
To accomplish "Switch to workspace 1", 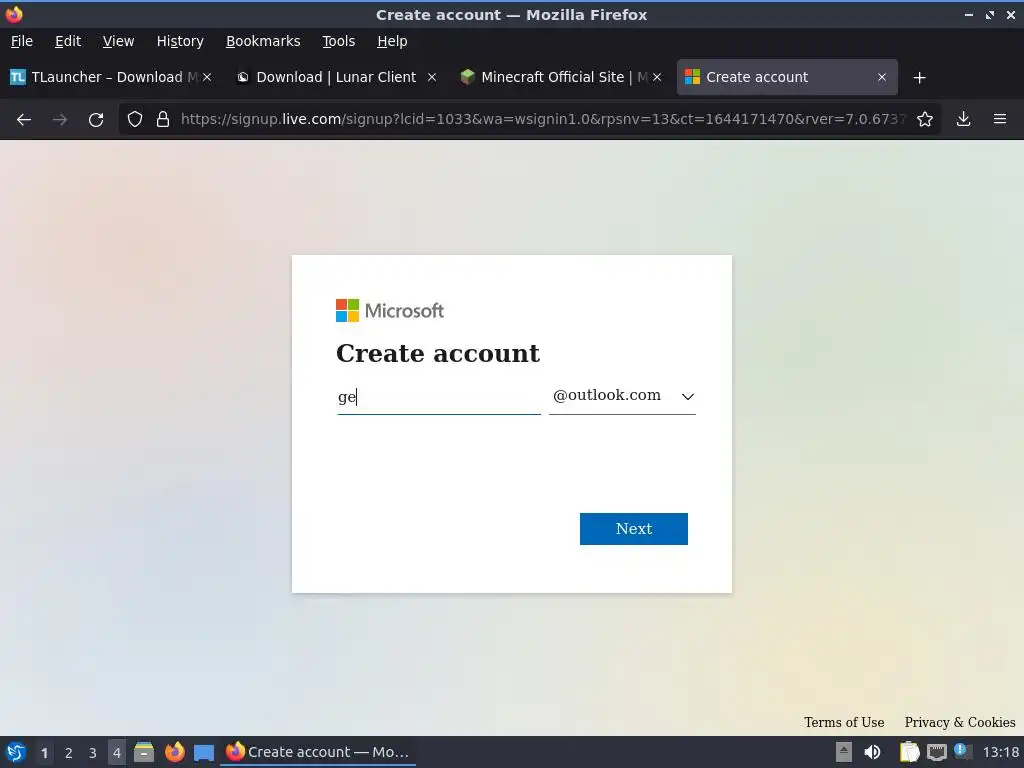I will pos(44,753).
